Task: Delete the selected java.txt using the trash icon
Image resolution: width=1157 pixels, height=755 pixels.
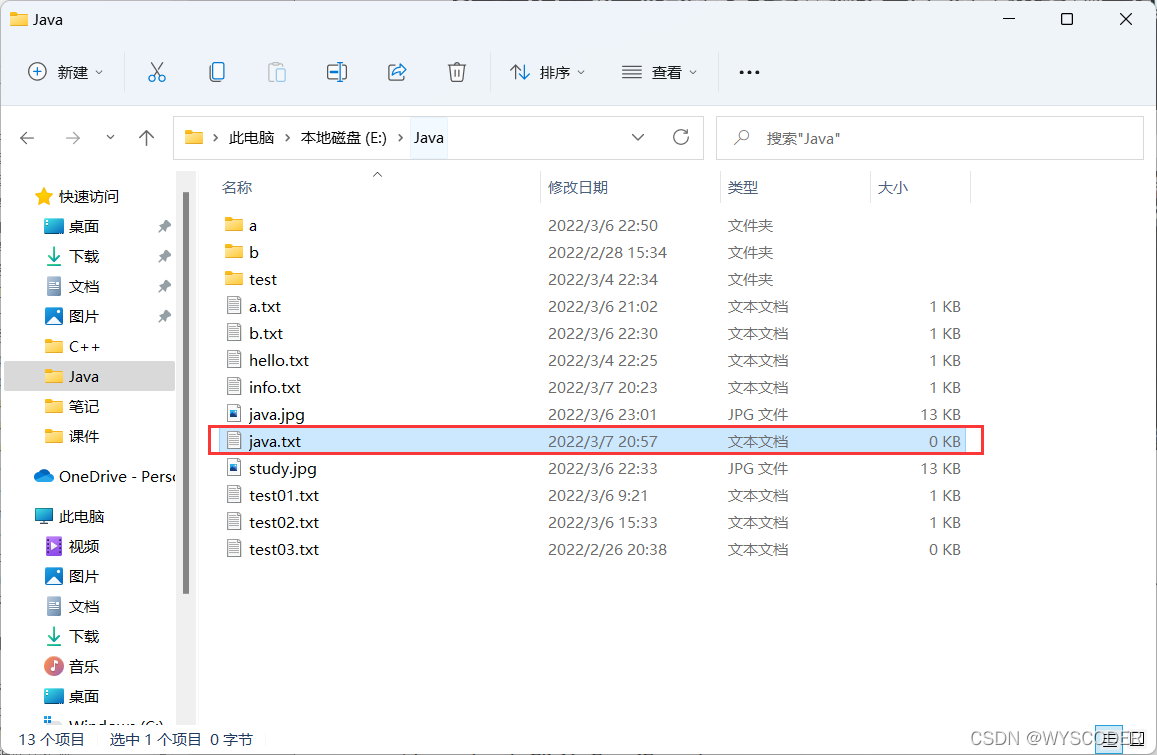Action: click(457, 71)
